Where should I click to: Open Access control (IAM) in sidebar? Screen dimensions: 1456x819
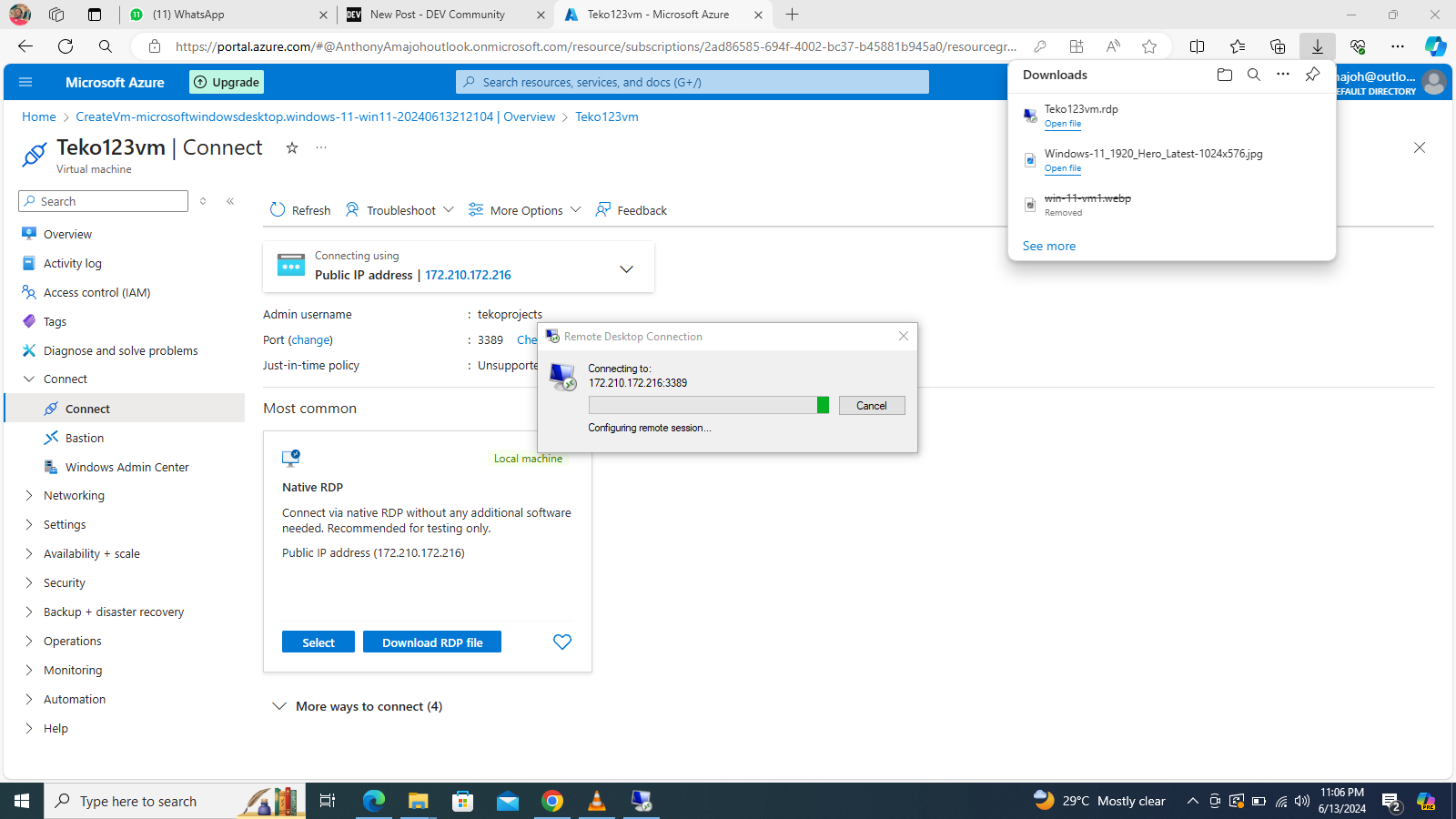pyautogui.click(x=97, y=292)
